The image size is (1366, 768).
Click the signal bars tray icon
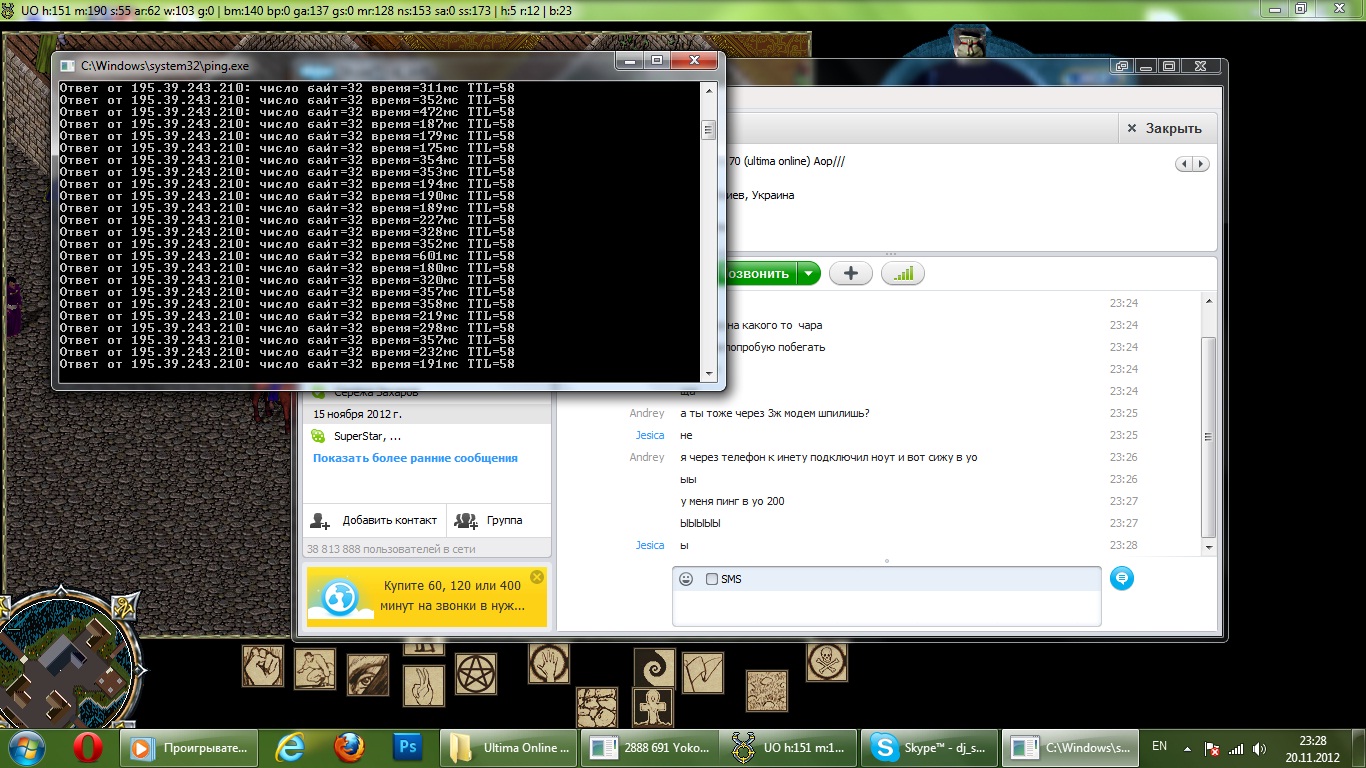pos(1237,748)
